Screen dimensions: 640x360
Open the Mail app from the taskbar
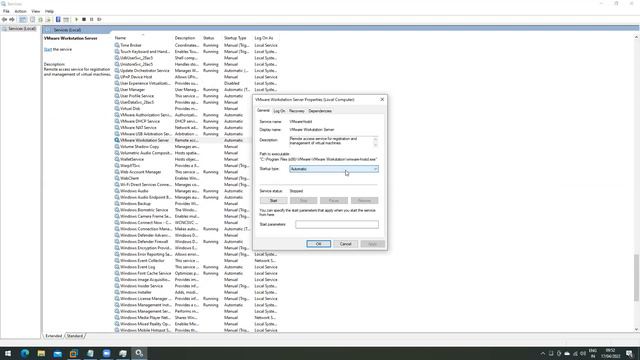(58, 353)
